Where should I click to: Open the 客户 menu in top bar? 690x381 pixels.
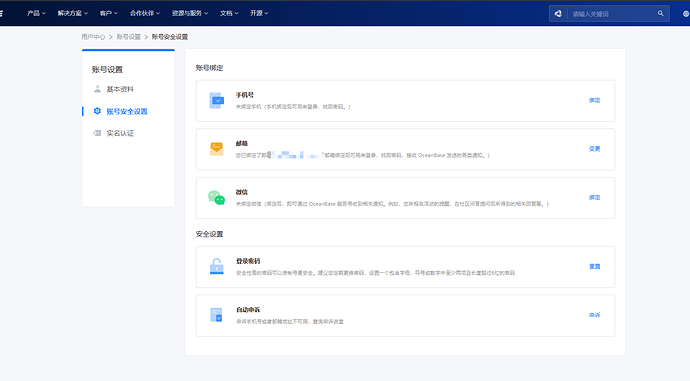tap(108, 13)
